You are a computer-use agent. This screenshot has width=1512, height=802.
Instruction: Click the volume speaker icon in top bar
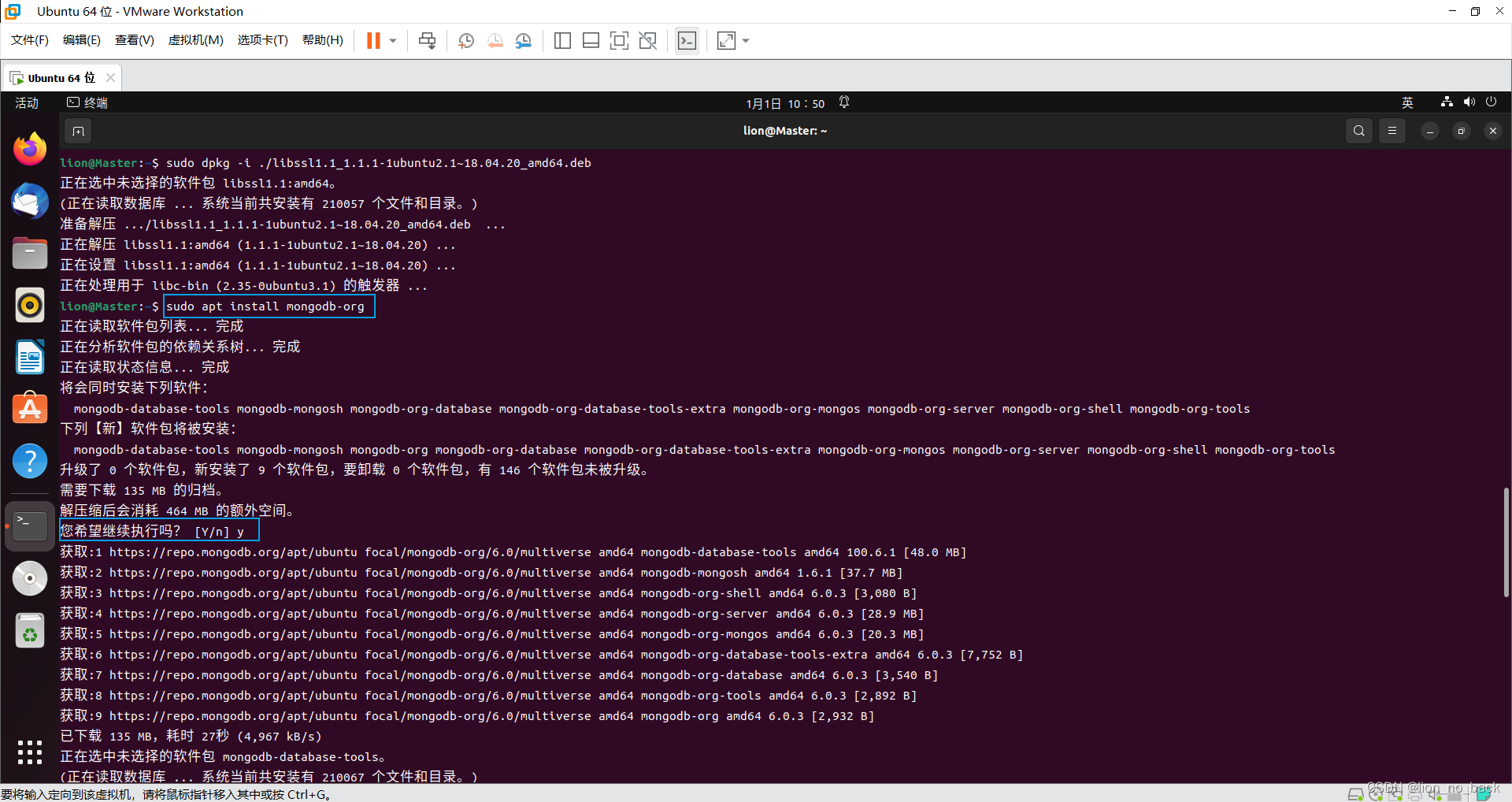pyautogui.click(x=1469, y=102)
